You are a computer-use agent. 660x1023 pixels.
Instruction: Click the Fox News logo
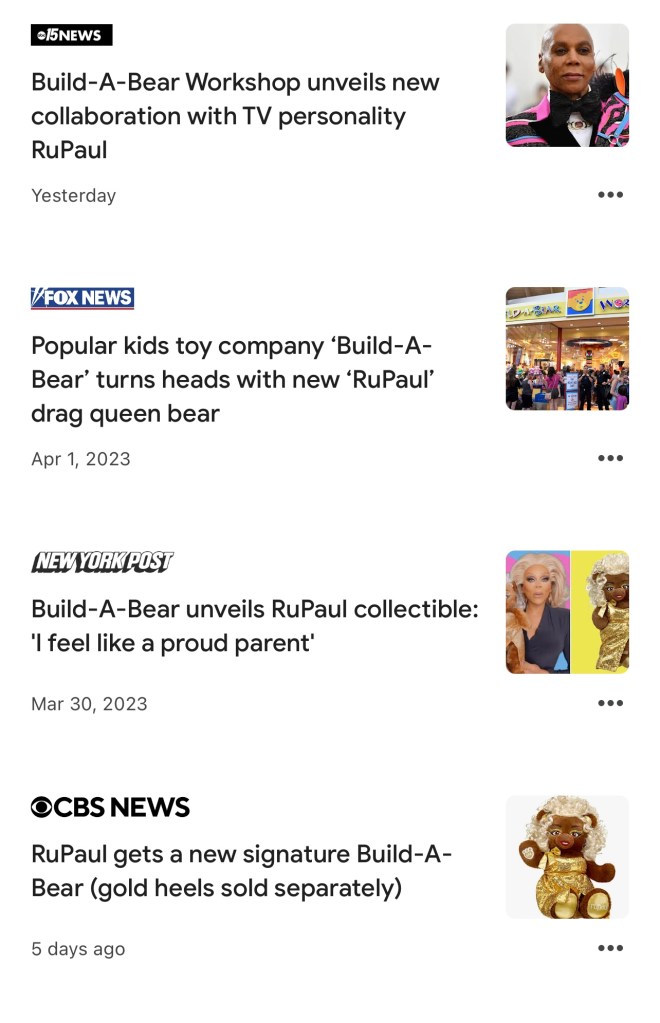(82, 298)
